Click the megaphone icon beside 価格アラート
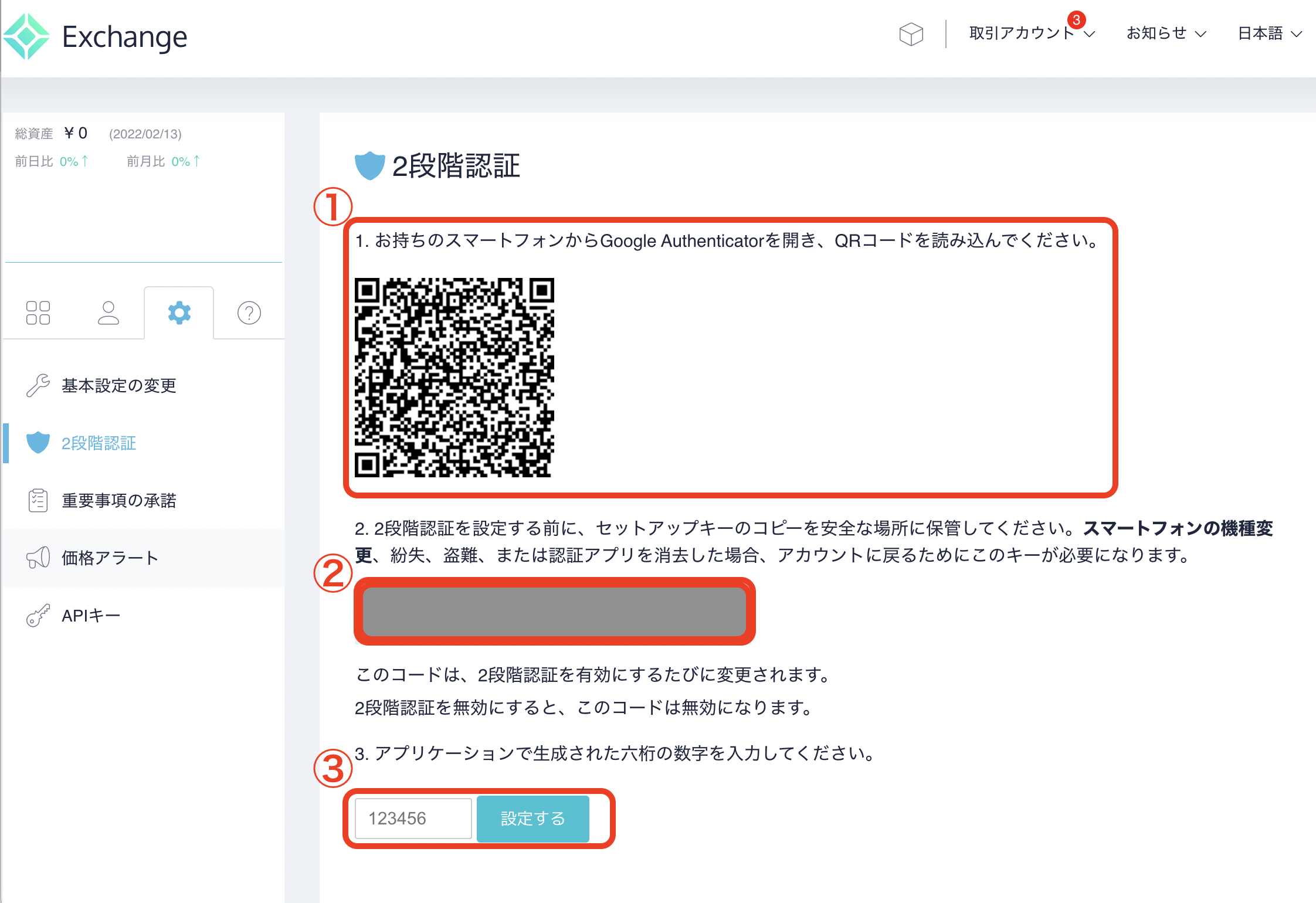This screenshot has height=903, width=1316. tap(38, 558)
